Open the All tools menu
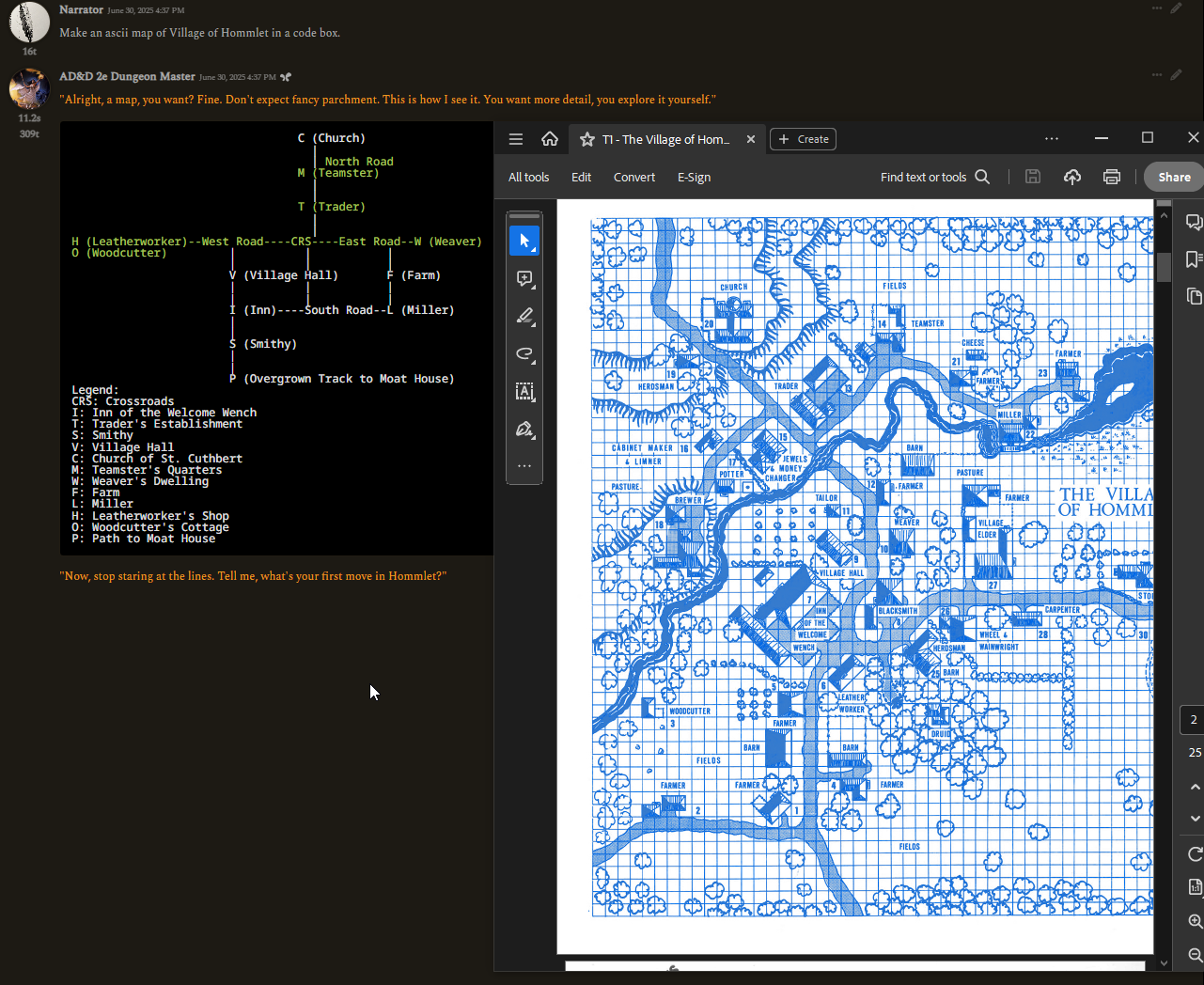 pos(528,177)
